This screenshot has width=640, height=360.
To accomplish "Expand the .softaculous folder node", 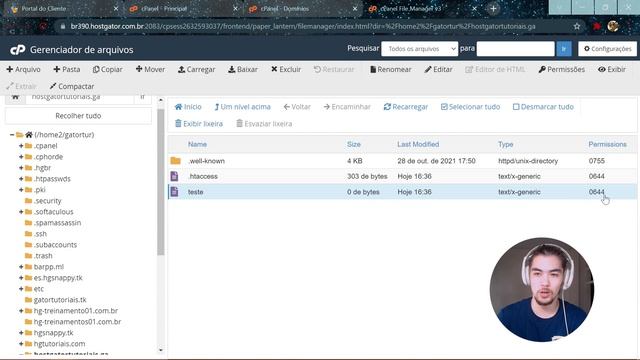I will [x=21, y=212].
